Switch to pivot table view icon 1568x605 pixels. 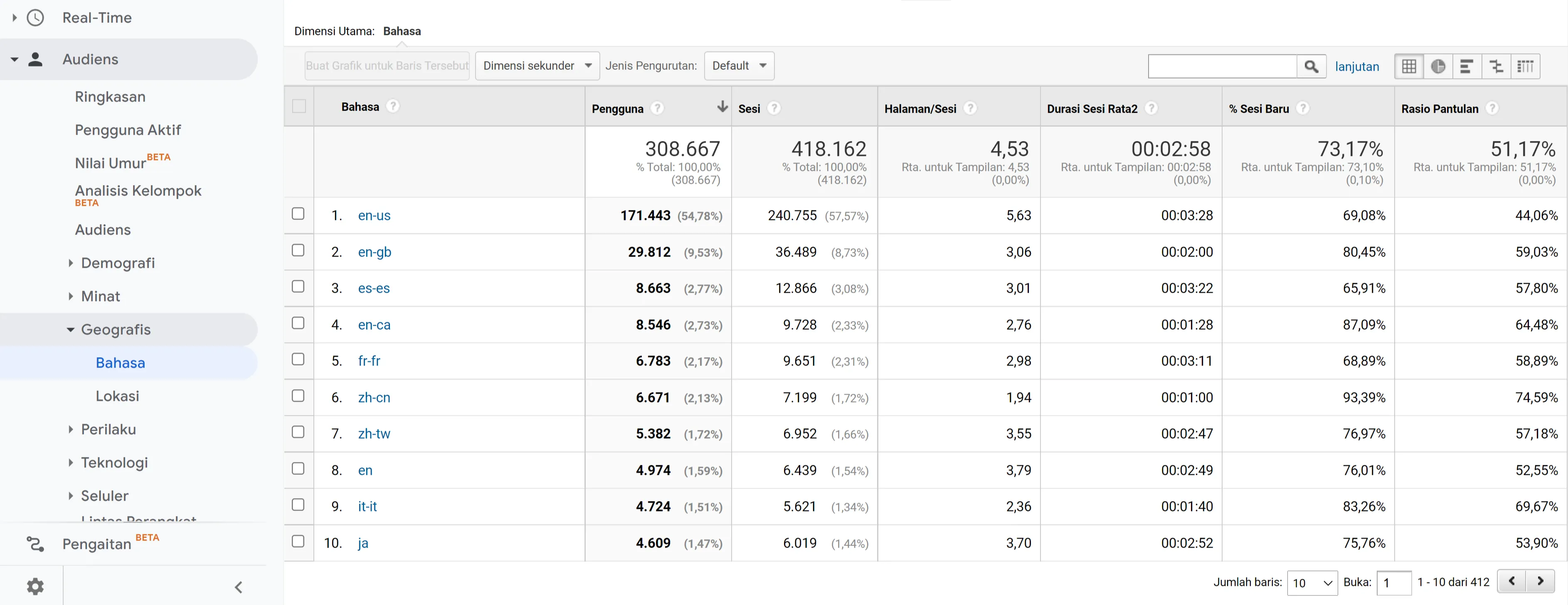(1526, 67)
